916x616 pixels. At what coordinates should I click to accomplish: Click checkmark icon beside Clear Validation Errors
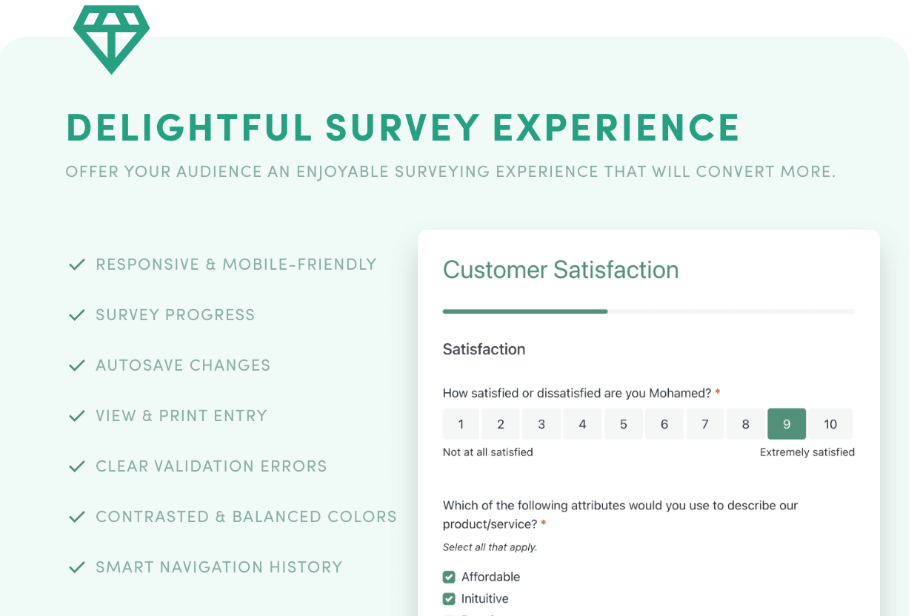pos(76,467)
